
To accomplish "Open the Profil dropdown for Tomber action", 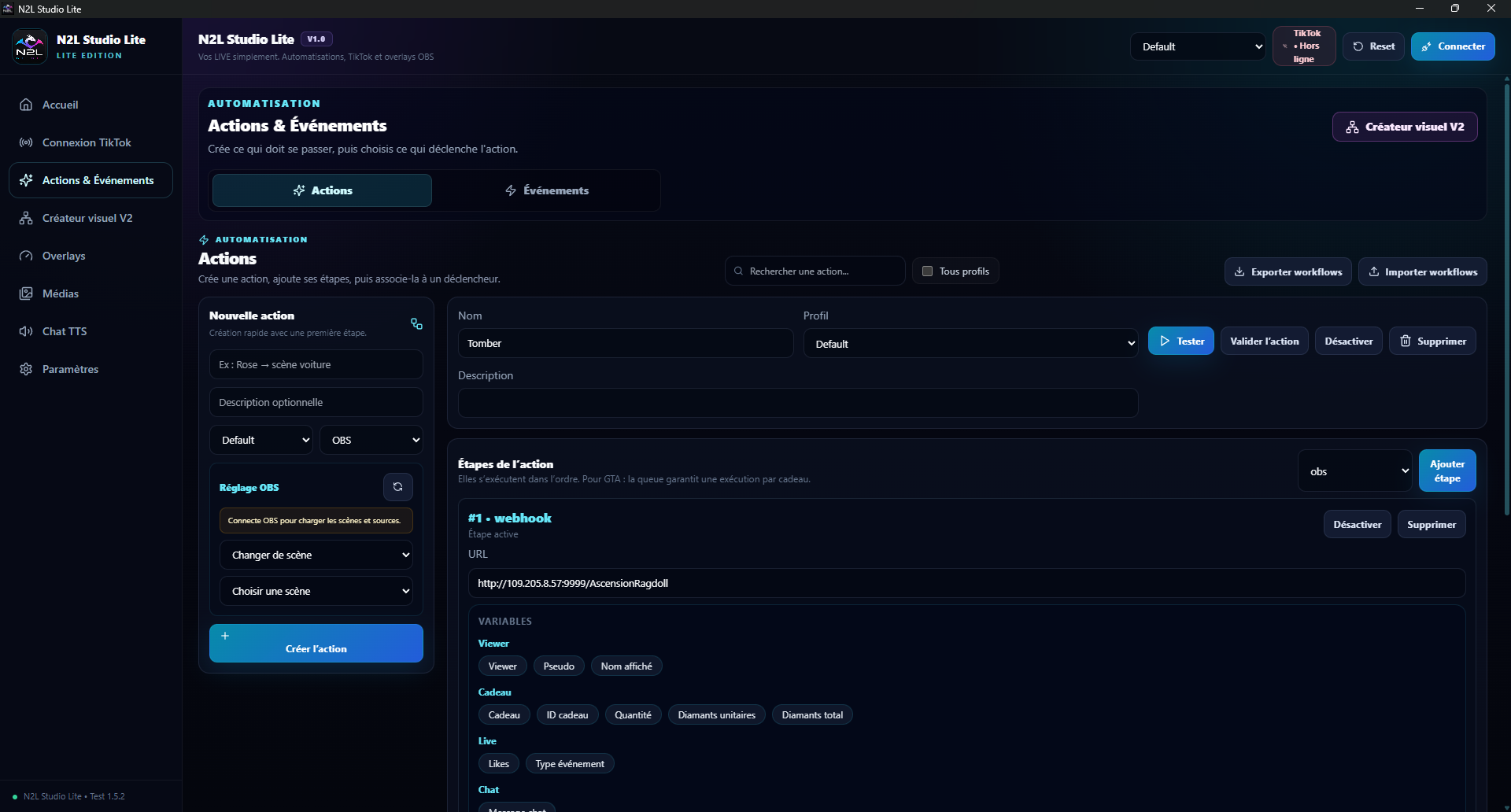I will click(x=970, y=344).
